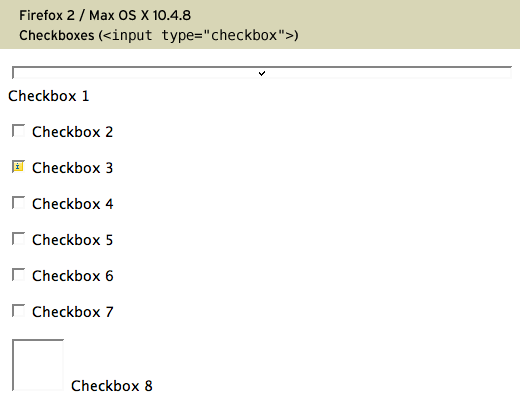The height and width of the screenshot is (408, 520).
Task: Click the "Checkbox 4" label text
Action: (73, 204)
